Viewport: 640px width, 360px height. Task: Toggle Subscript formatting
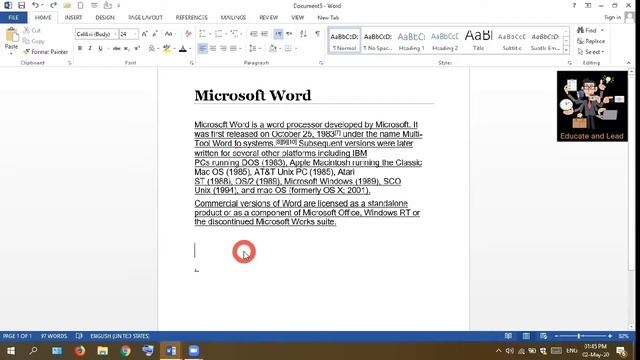coord(127,49)
